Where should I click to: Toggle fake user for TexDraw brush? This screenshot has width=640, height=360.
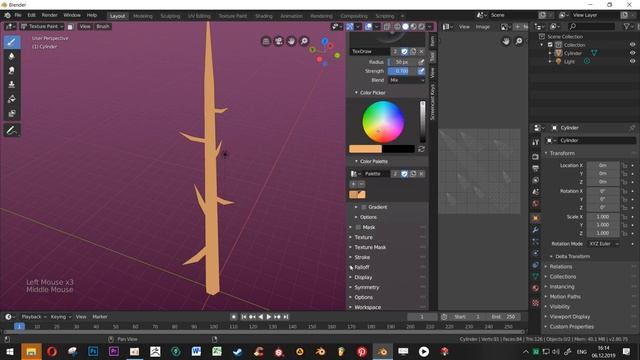click(404, 52)
